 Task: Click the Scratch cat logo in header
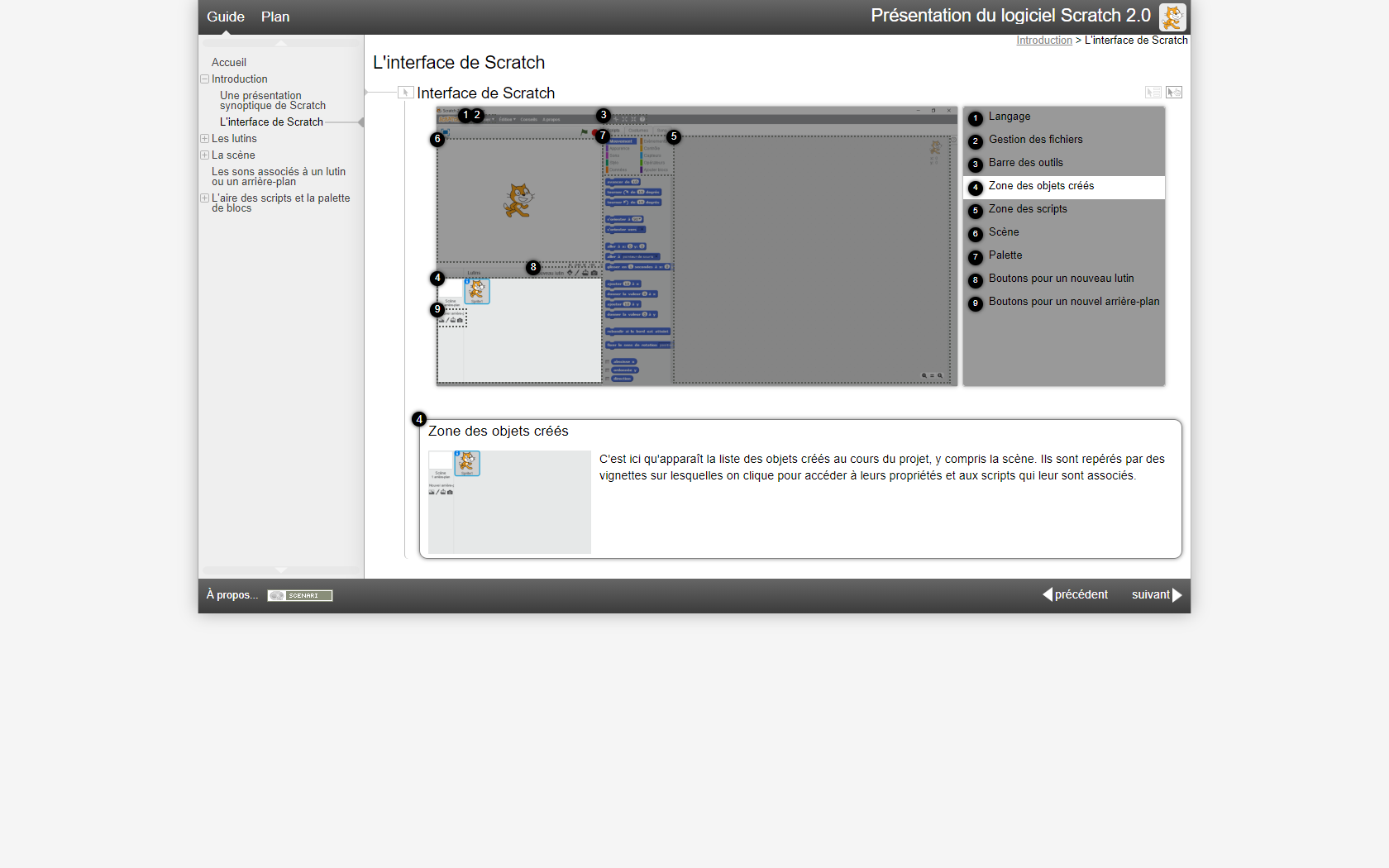(x=1172, y=17)
